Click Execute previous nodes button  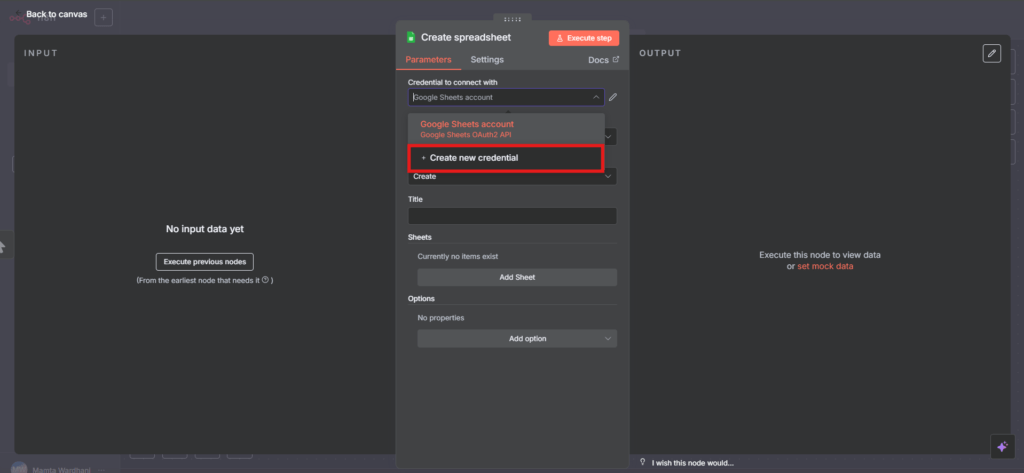pyautogui.click(x=205, y=261)
